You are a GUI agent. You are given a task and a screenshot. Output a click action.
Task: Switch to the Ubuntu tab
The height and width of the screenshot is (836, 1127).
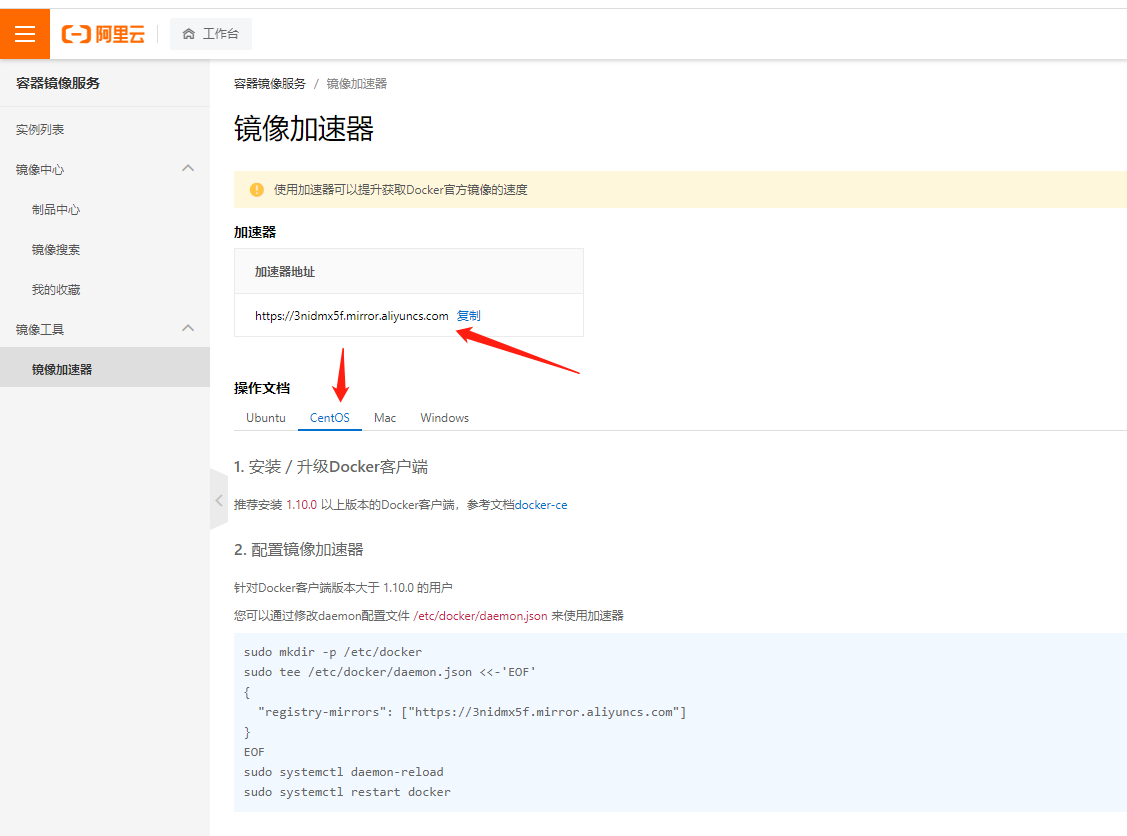(266, 418)
